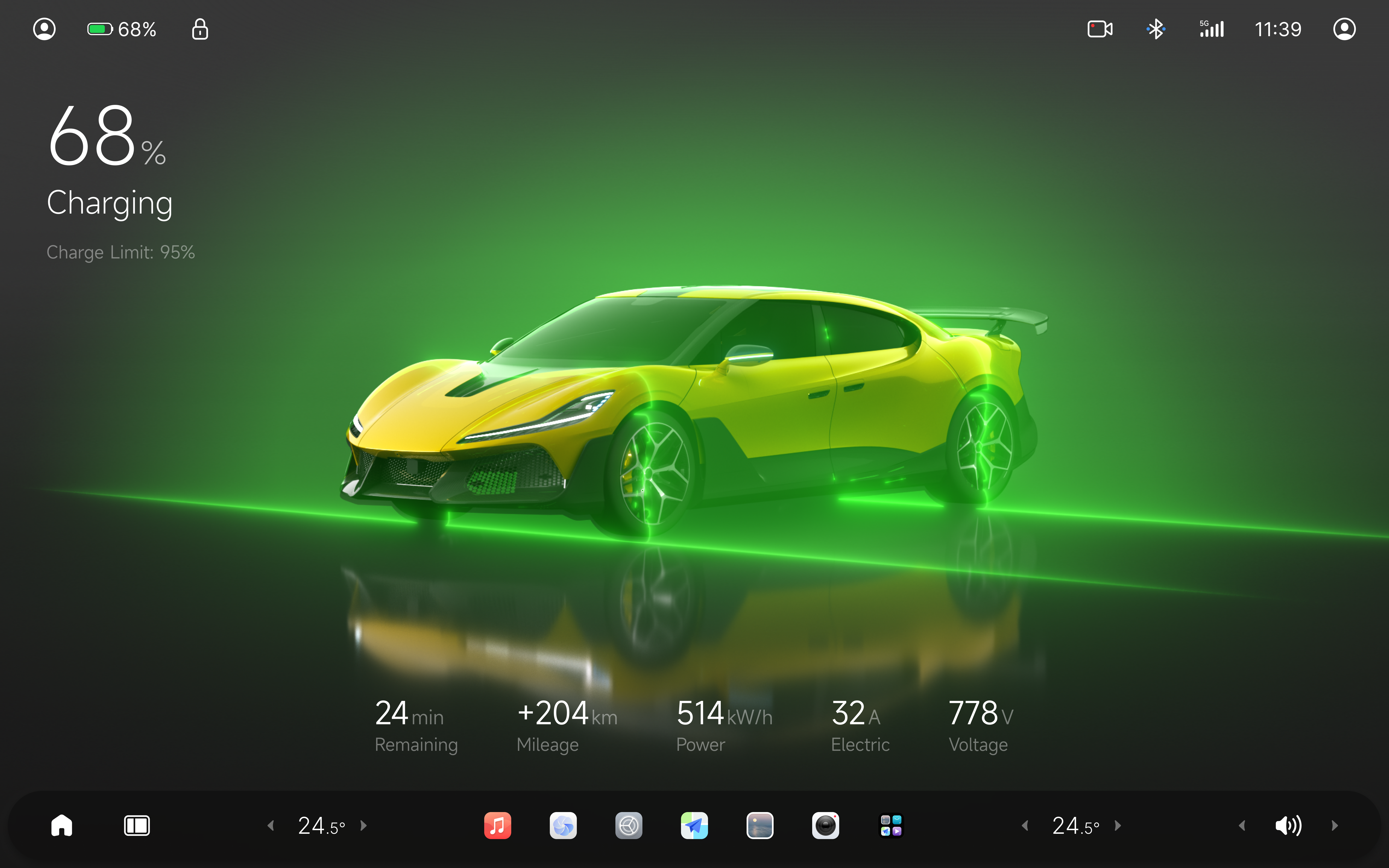This screenshot has height=868, width=1389.
Task: Tap the battery indicator in the status bar
Action: click(122, 29)
